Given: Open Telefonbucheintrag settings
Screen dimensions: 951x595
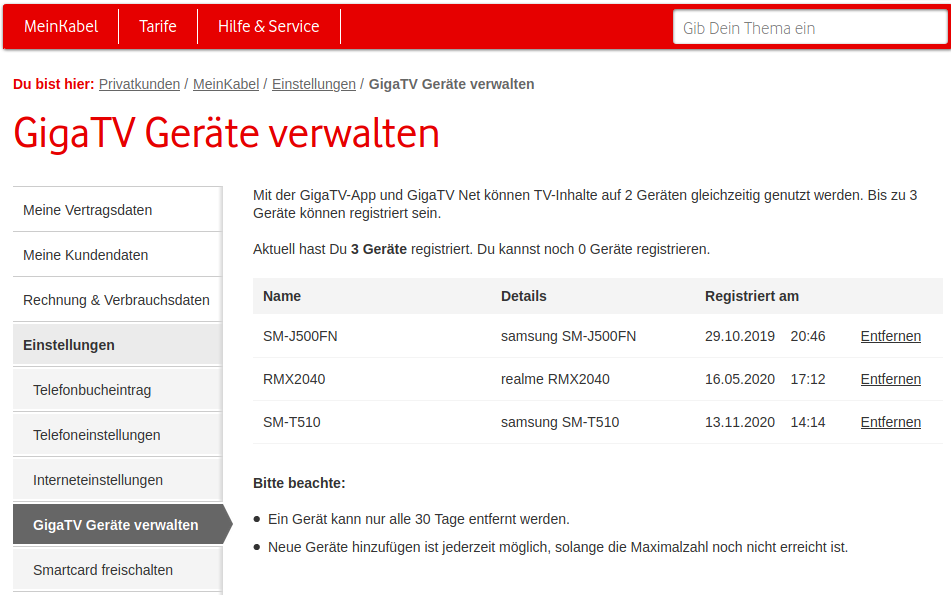Looking at the screenshot, I should (118, 389).
